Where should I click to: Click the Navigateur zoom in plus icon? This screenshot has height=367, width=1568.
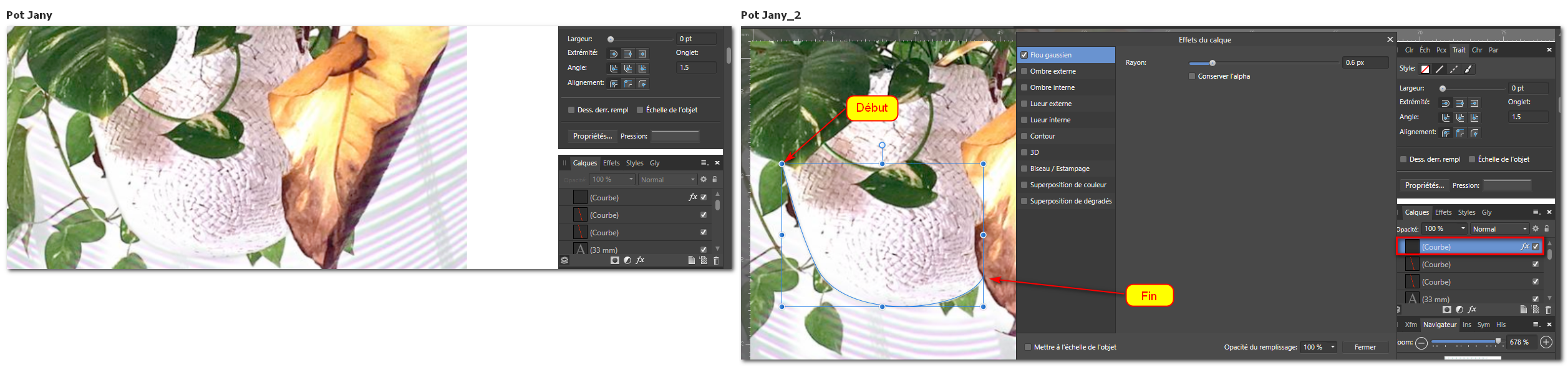[1546, 342]
